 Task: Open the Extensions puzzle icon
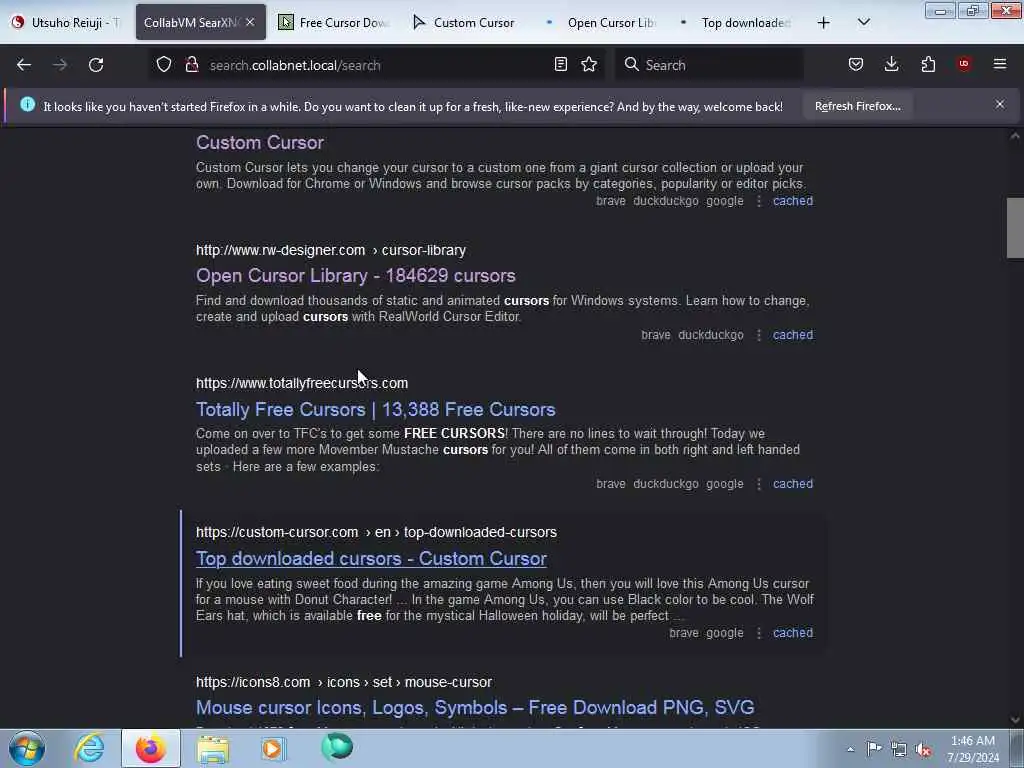(x=928, y=65)
